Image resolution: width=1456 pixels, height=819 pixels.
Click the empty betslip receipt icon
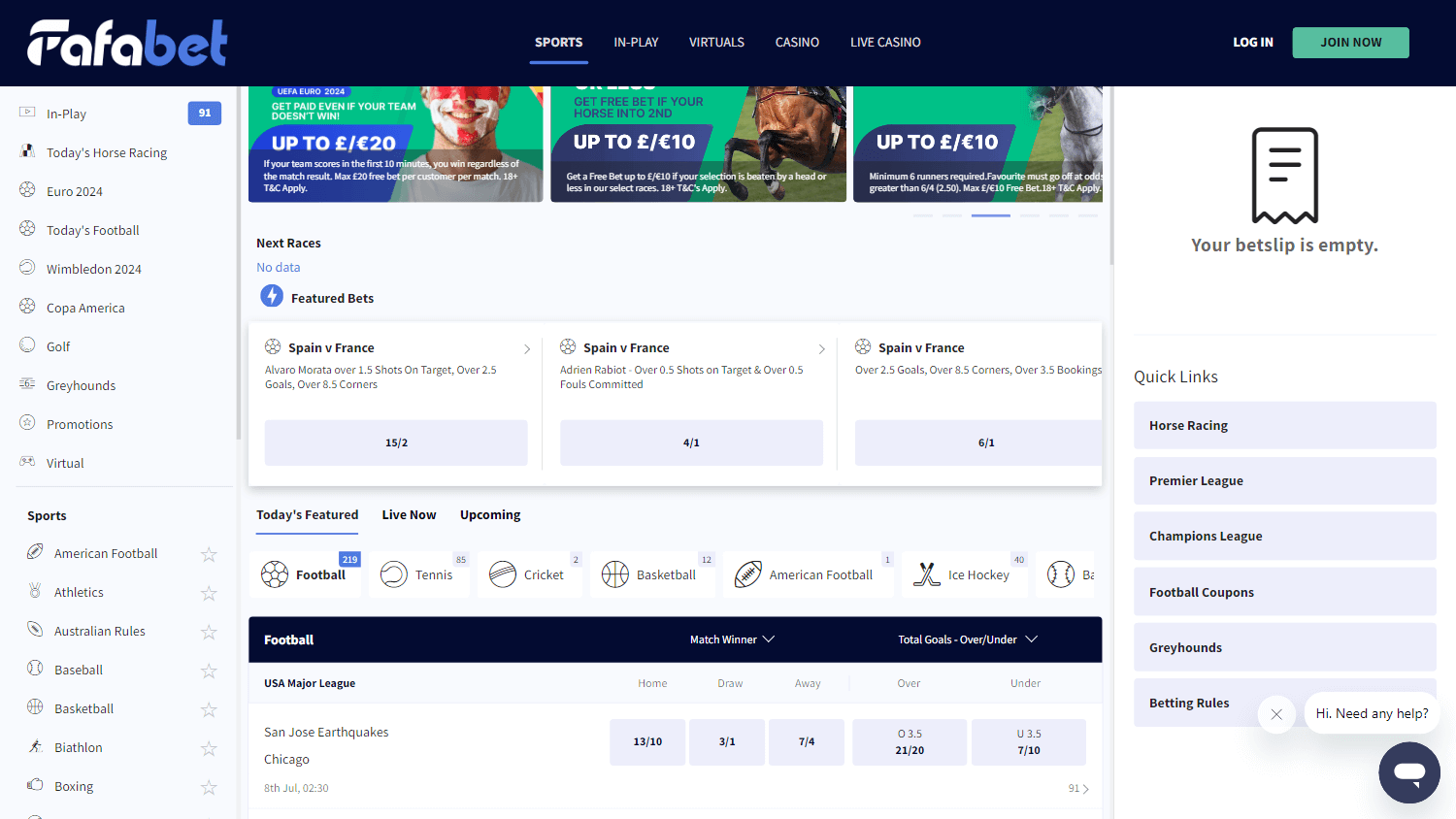tap(1284, 176)
